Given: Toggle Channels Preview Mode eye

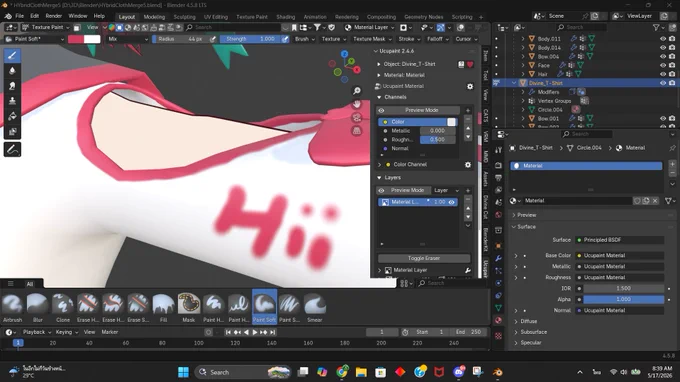Looking at the screenshot, I should click(381, 111).
